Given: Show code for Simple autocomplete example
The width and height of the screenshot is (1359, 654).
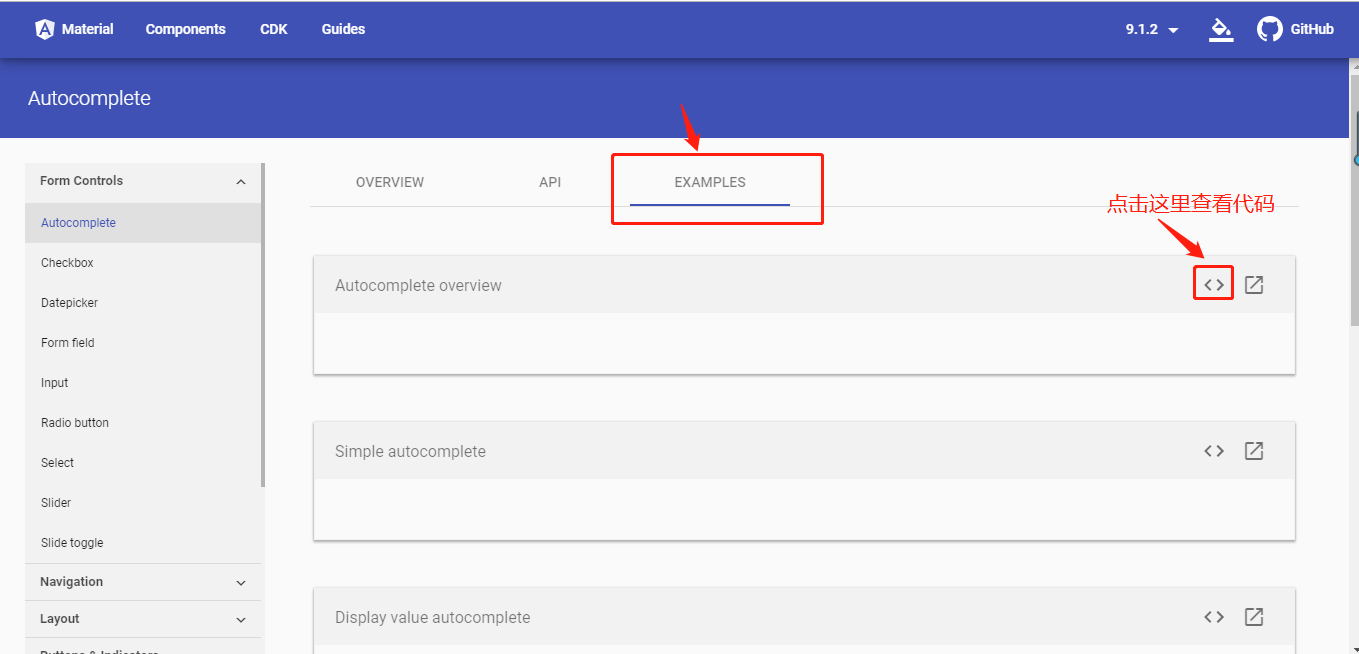Looking at the screenshot, I should [1213, 450].
